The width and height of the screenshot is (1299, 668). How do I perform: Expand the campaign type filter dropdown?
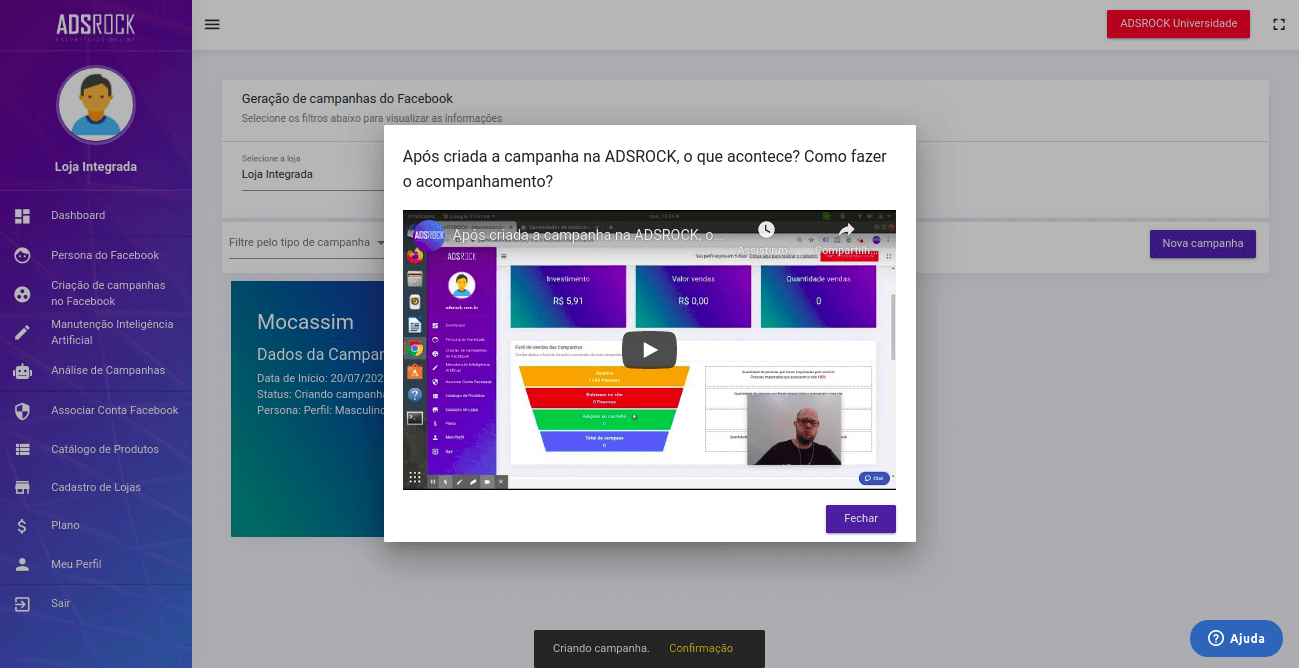tap(380, 243)
